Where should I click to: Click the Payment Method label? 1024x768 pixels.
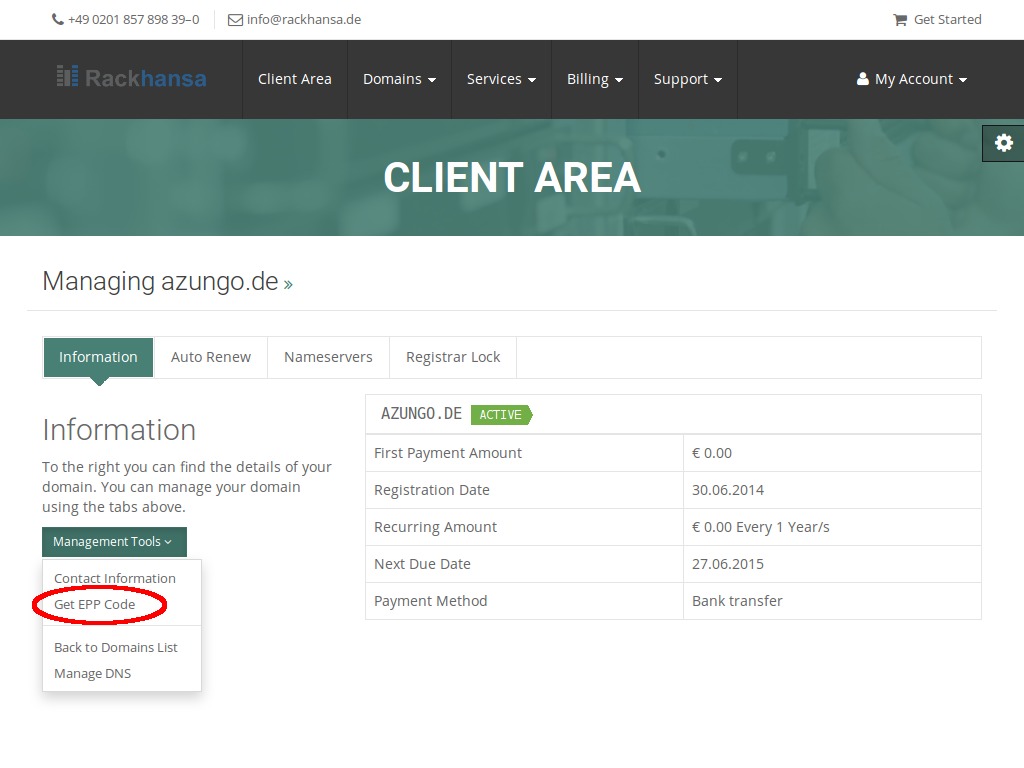point(430,601)
